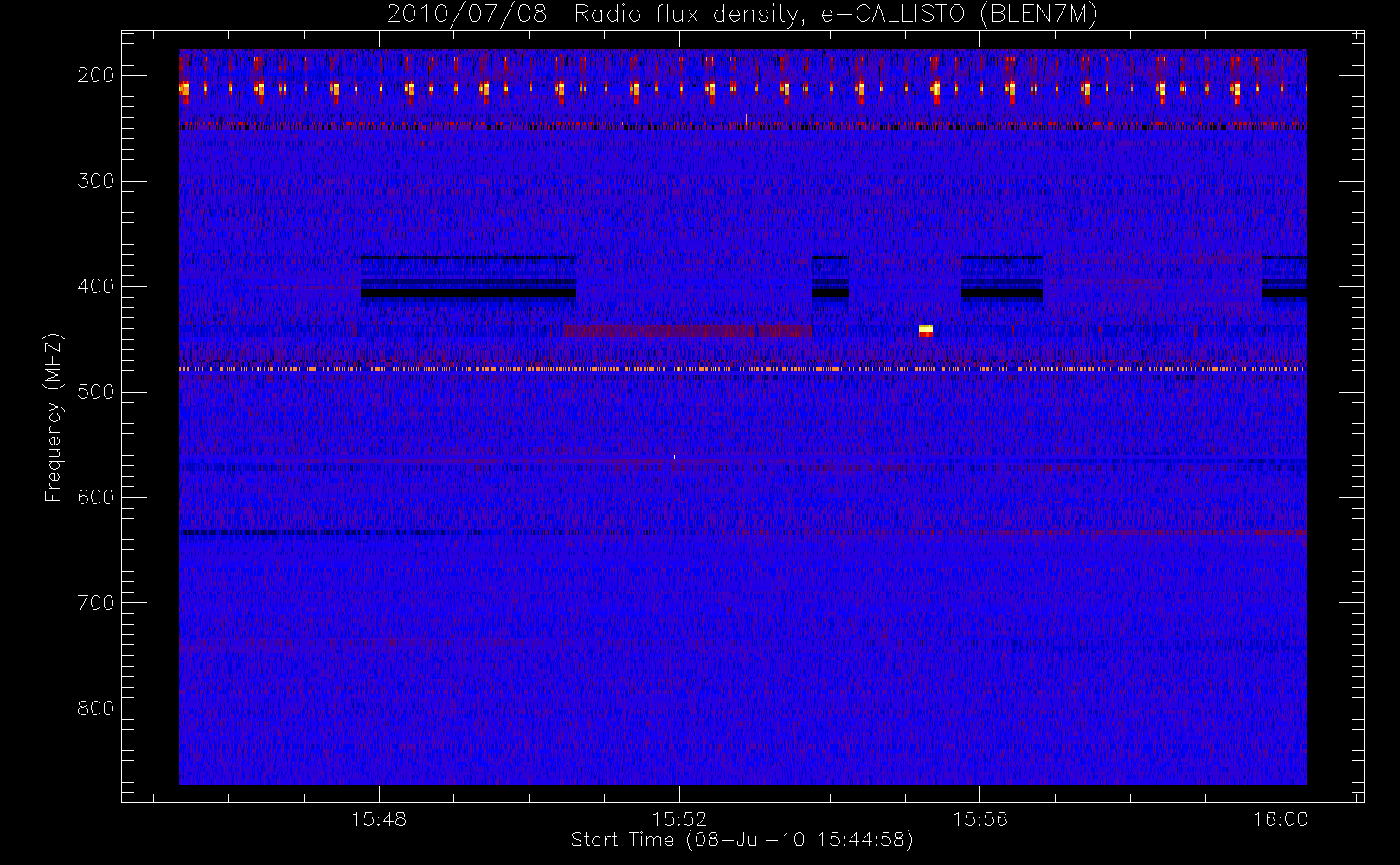Viewport: 1400px width, 865px height.
Task: Click the 800 frequency tick label
Action: (95, 708)
